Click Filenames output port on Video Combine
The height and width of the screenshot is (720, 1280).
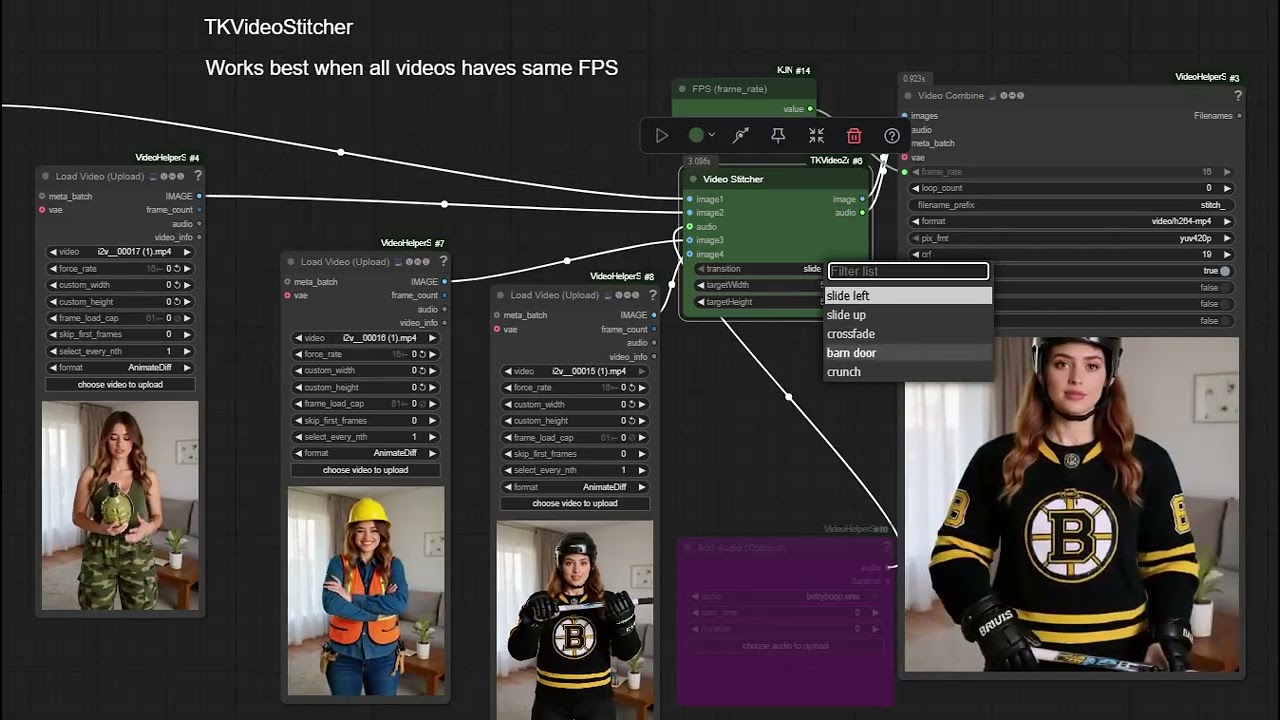click(1240, 116)
